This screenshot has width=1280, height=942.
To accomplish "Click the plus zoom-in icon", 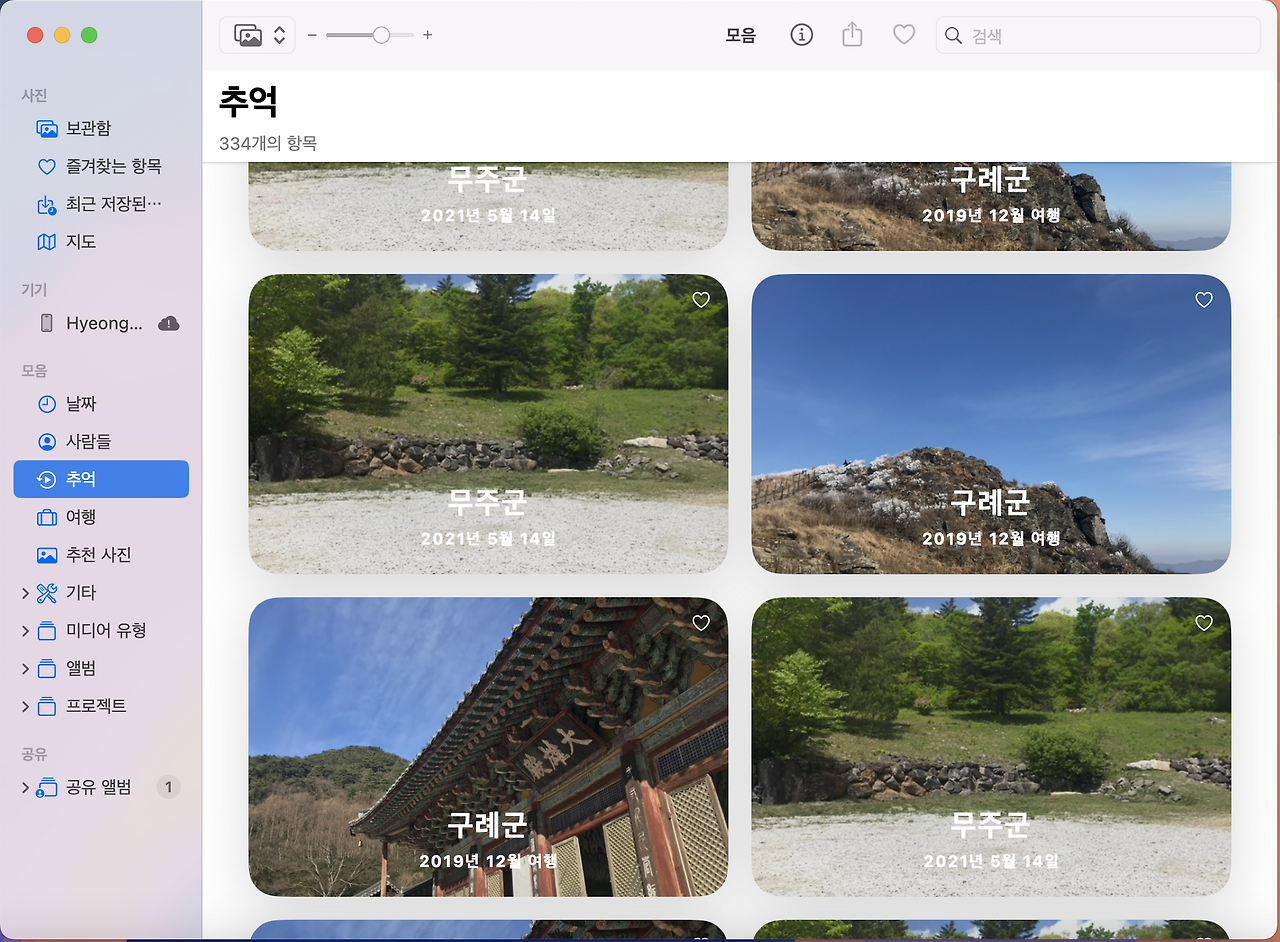I will click(x=428, y=35).
